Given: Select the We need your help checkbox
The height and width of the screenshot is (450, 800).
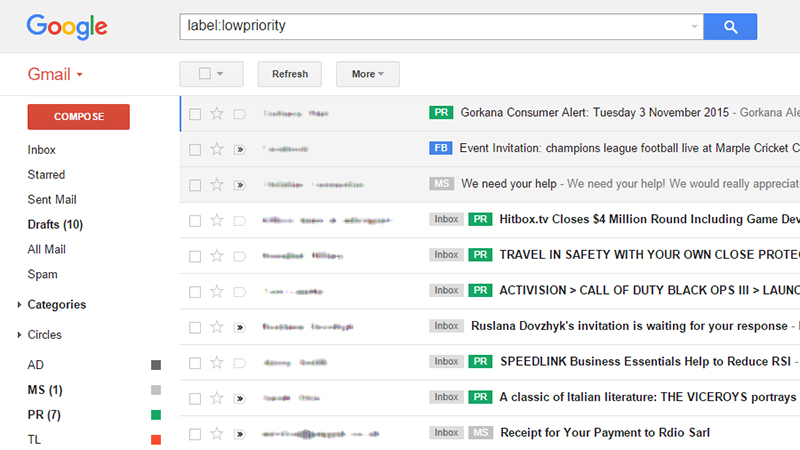Looking at the screenshot, I should tap(195, 185).
